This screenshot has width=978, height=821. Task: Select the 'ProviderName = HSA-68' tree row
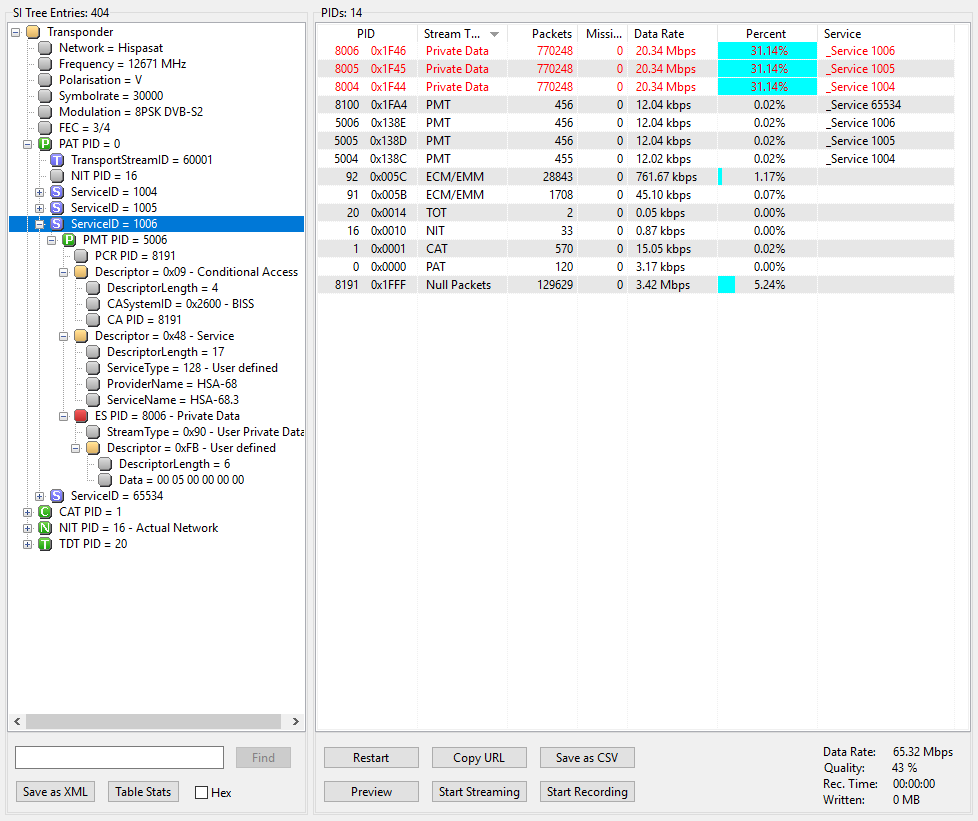point(172,384)
